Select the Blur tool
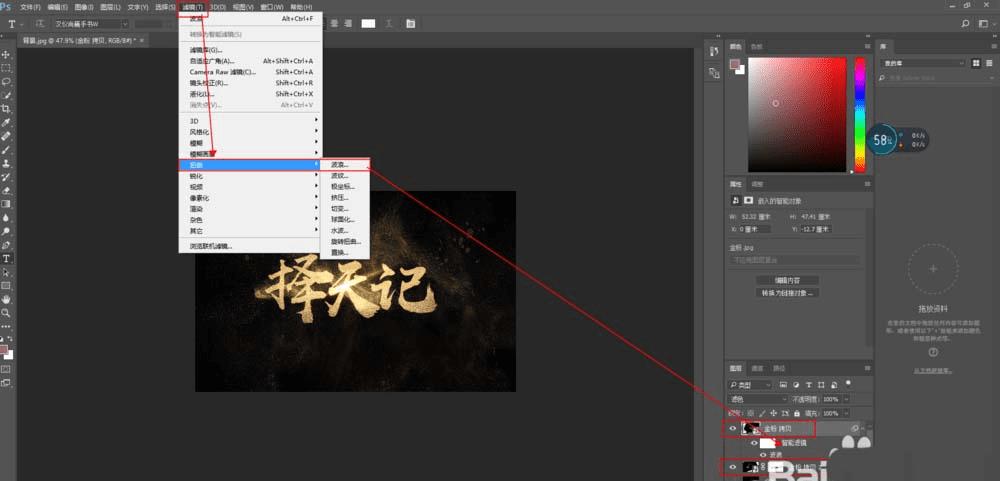 [x=6, y=218]
